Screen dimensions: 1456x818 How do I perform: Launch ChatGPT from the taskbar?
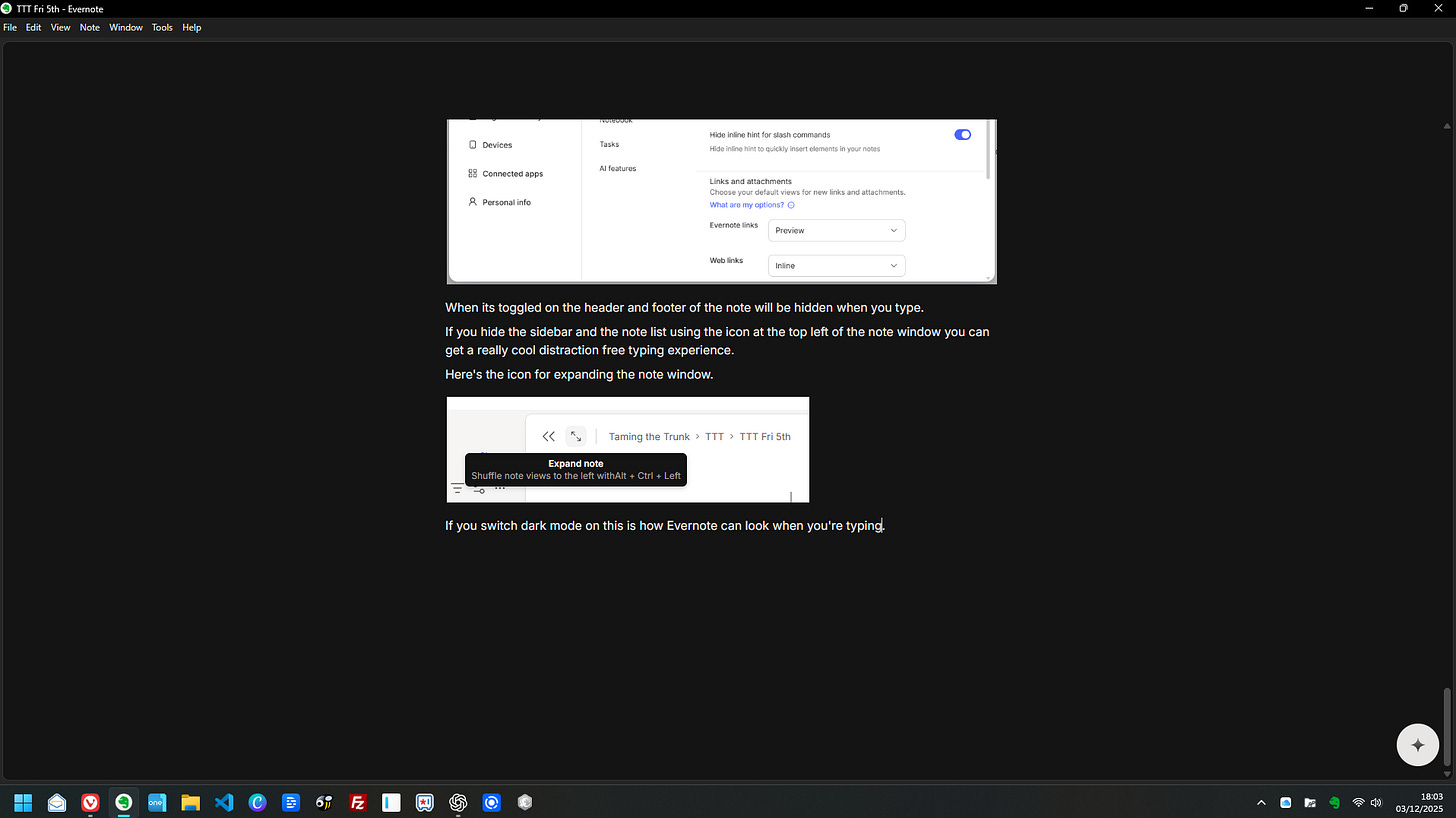(x=458, y=802)
